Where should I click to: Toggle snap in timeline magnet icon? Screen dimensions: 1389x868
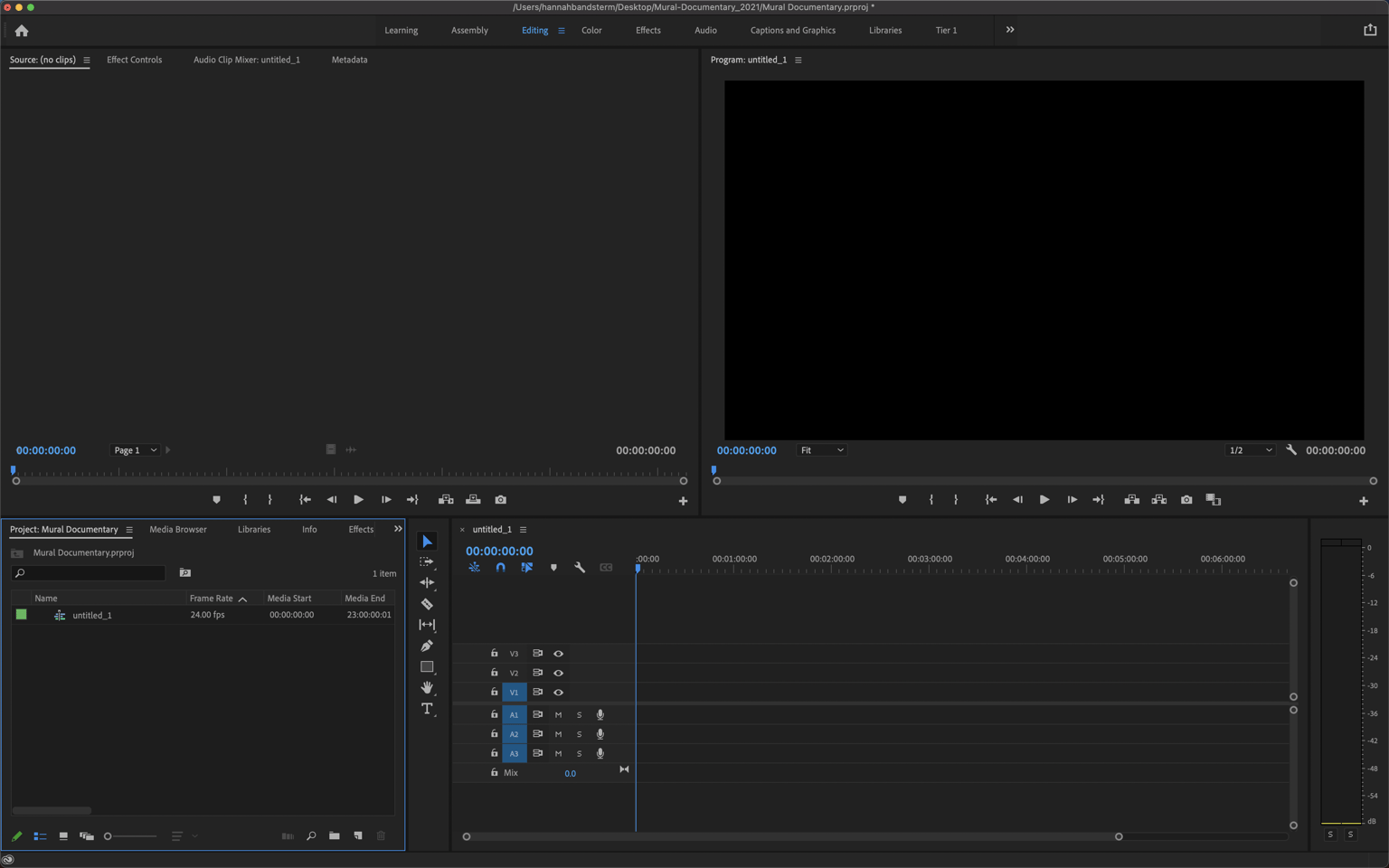pyautogui.click(x=500, y=568)
